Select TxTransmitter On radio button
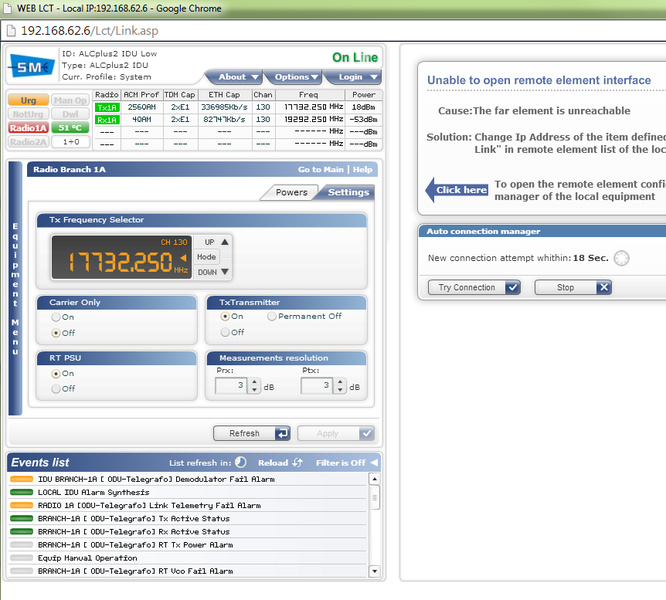The image size is (666, 600). pyautogui.click(x=225, y=316)
